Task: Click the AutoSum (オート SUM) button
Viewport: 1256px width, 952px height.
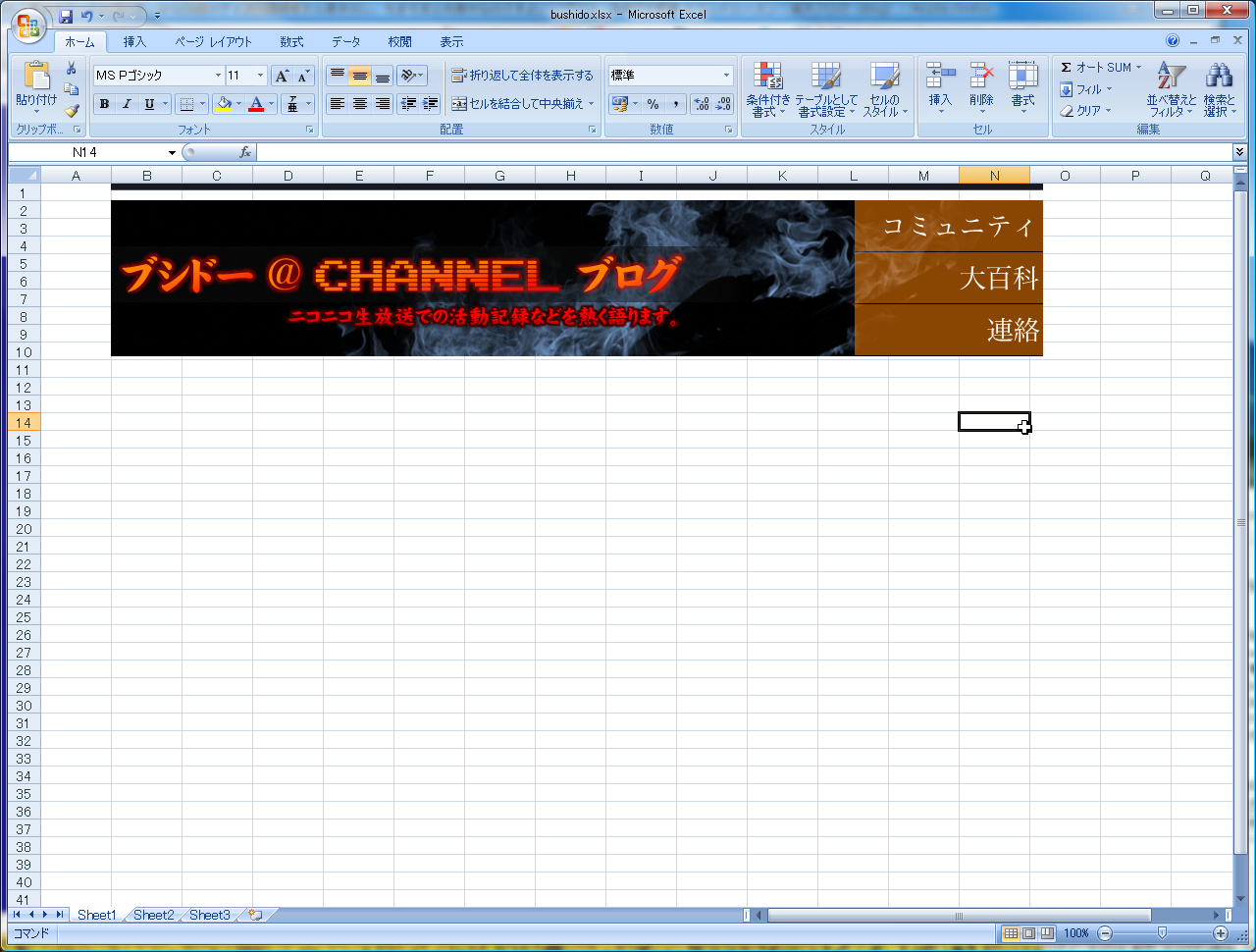Action: pos(1095,68)
